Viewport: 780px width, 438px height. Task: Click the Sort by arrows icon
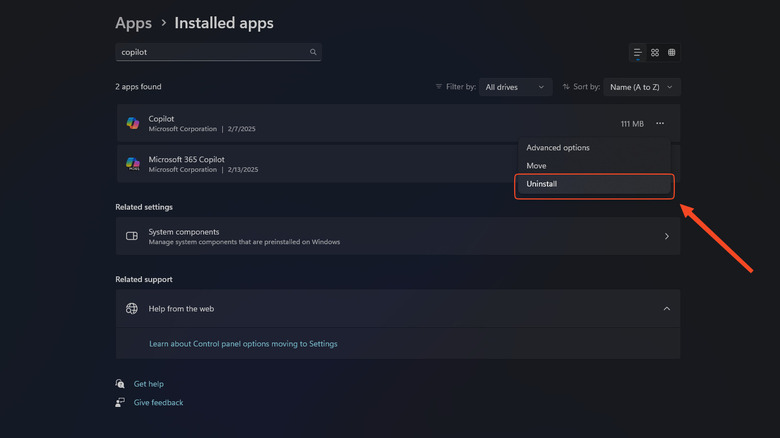coord(566,87)
